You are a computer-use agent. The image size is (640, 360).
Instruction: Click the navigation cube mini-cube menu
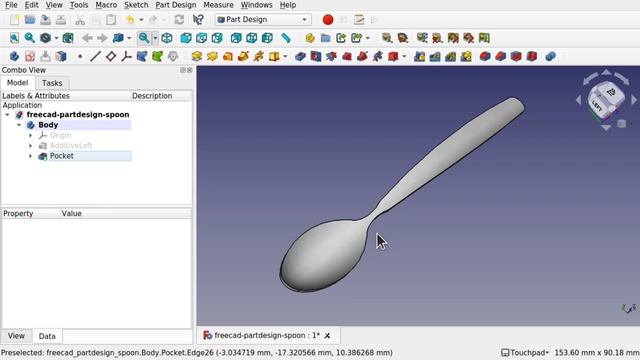(621, 124)
